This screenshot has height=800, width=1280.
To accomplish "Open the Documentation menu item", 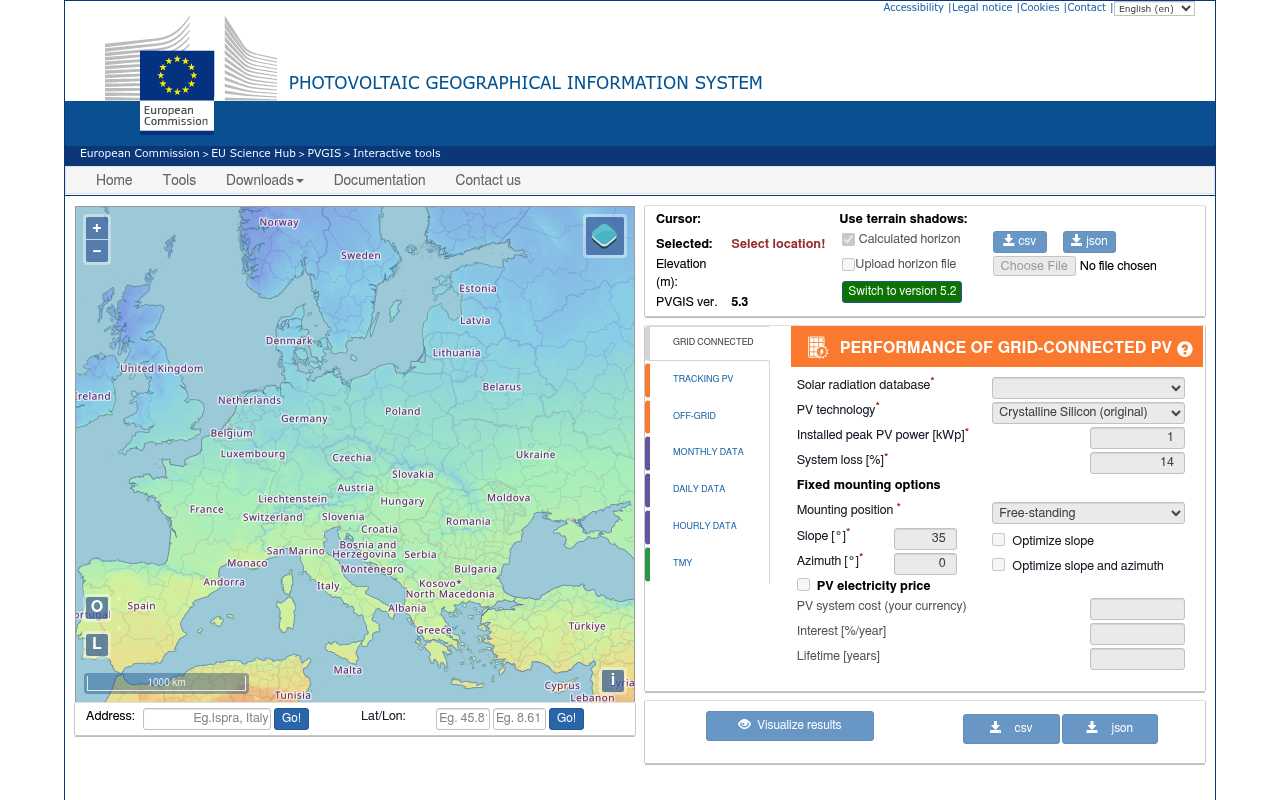I will (379, 180).
